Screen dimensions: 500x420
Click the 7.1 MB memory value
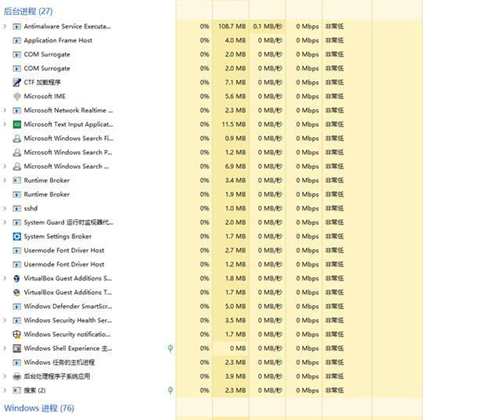(235, 82)
